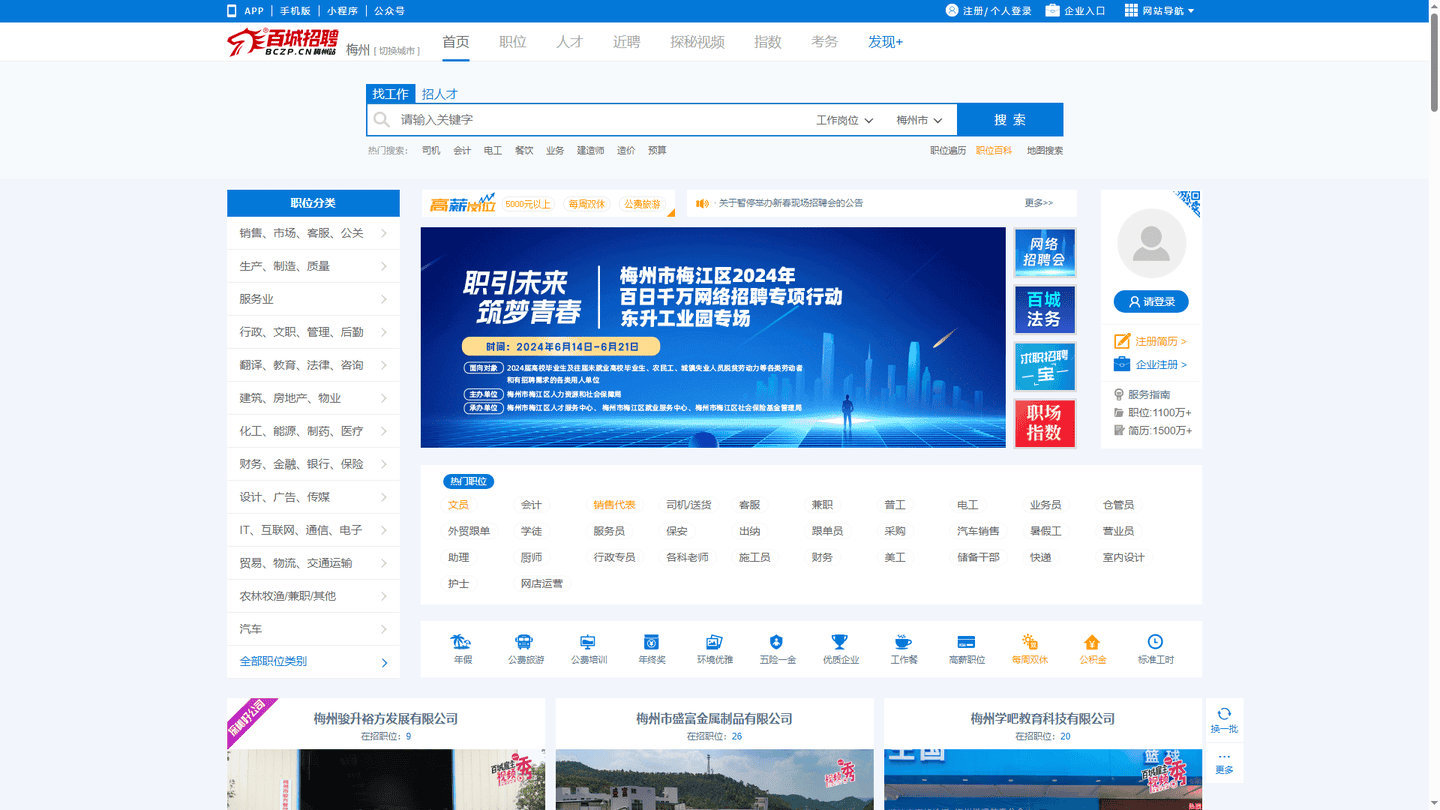
Task: Expand 财务、金融、银行、保险 category
Action: click(x=313, y=464)
